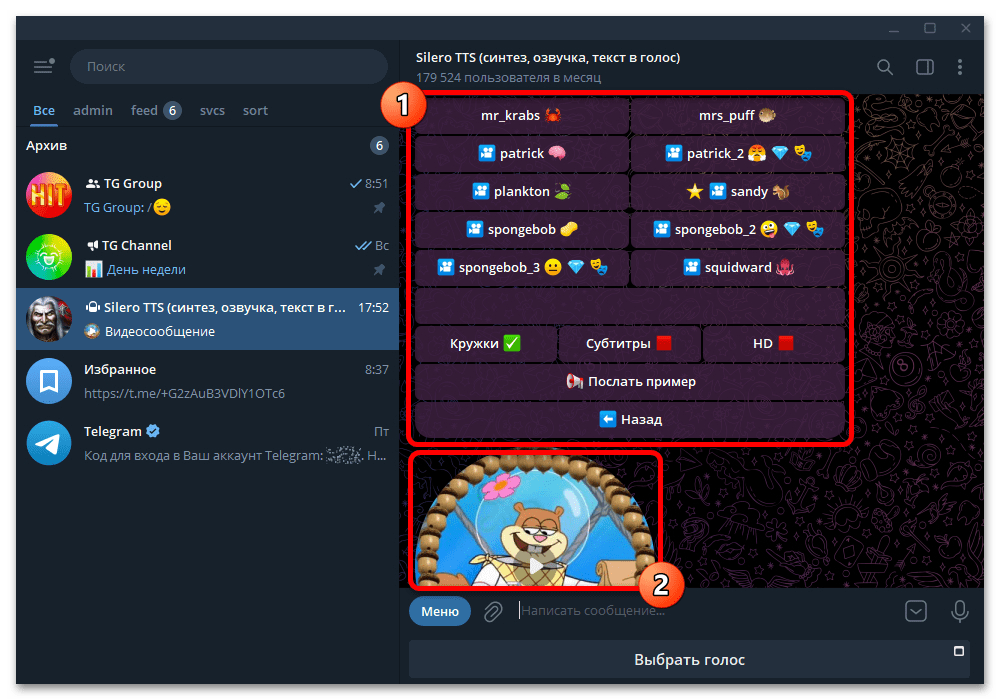
Task: Click the Выбрать голос keyboard button
Action: [689, 659]
